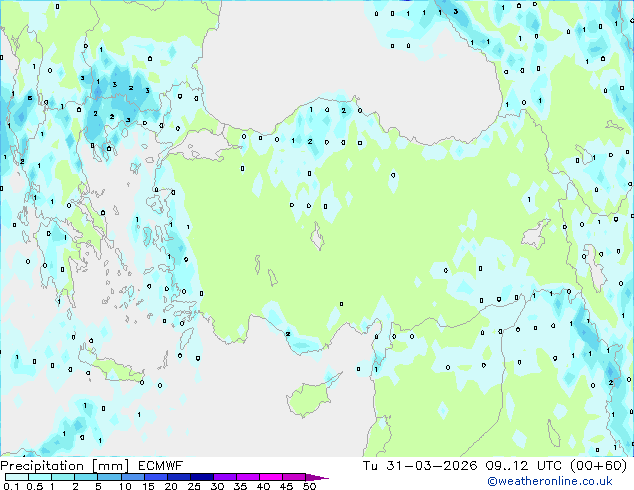Click the 45–50 mm legend color box
The width and height of the screenshot is (634, 490).
(294, 477)
